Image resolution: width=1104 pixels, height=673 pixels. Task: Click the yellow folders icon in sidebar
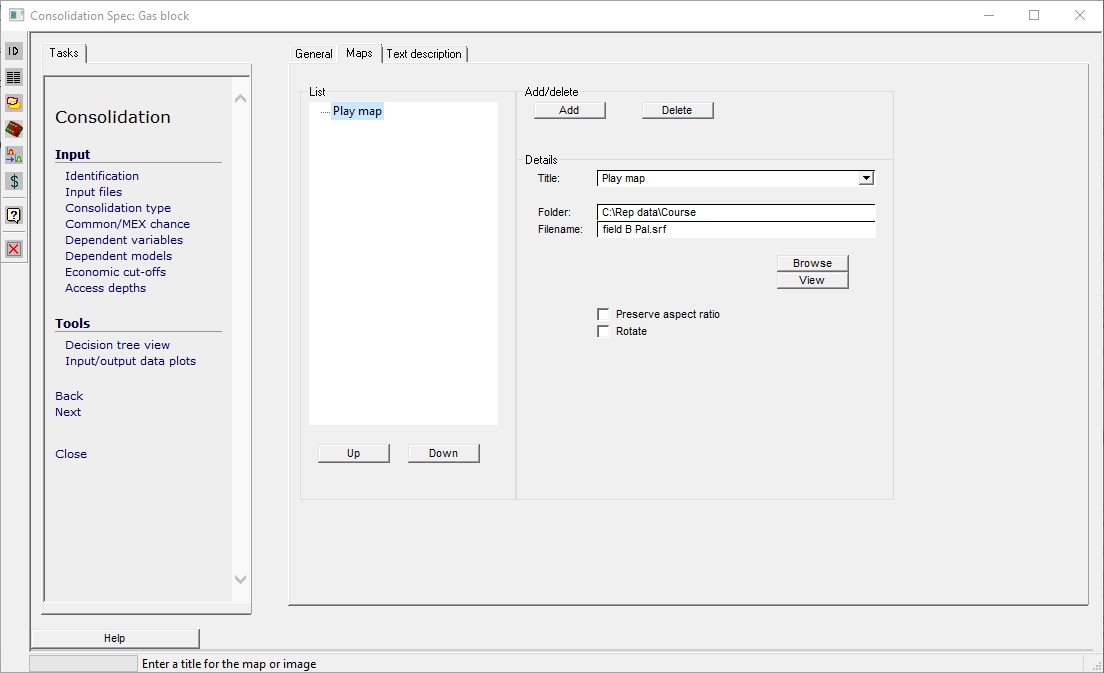14,103
